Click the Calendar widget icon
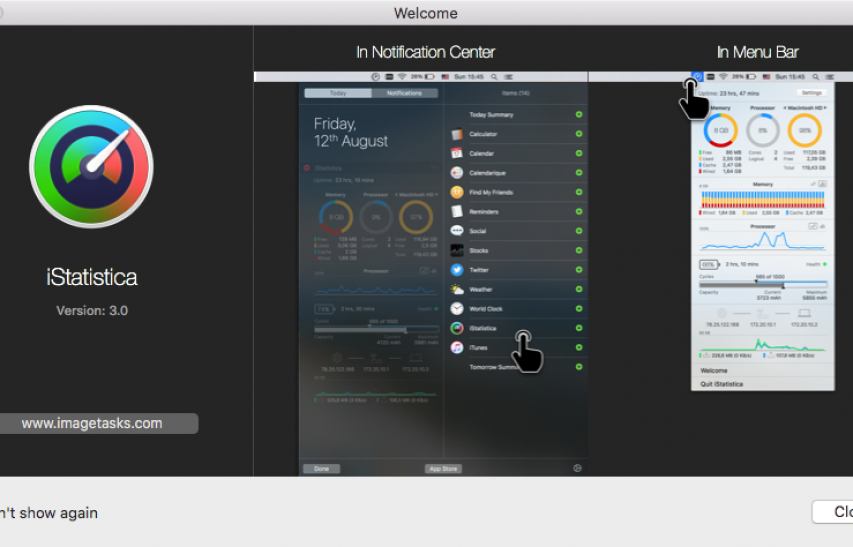The image size is (853, 547). click(x=457, y=153)
